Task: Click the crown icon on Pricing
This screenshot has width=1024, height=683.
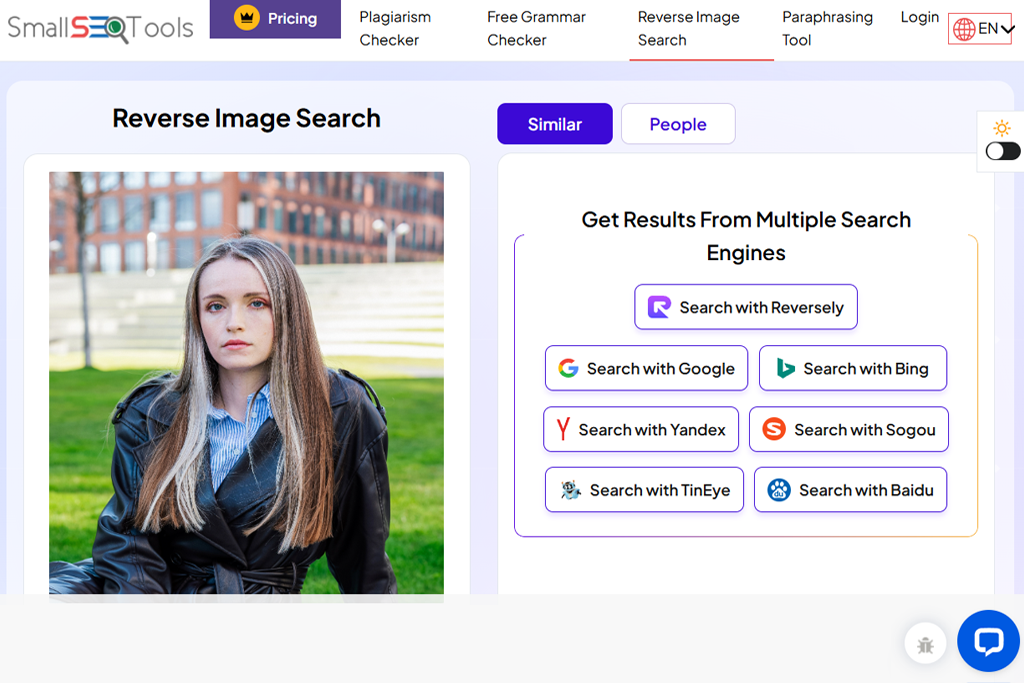Action: 247,18
